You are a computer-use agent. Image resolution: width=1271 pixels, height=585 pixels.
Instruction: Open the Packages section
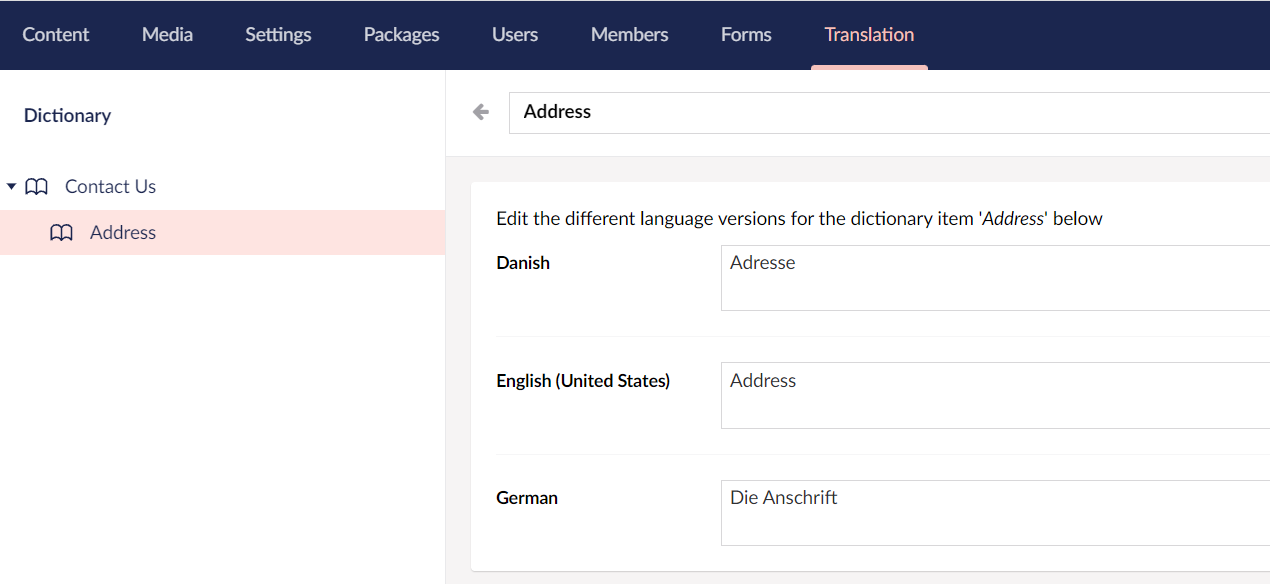click(401, 35)
